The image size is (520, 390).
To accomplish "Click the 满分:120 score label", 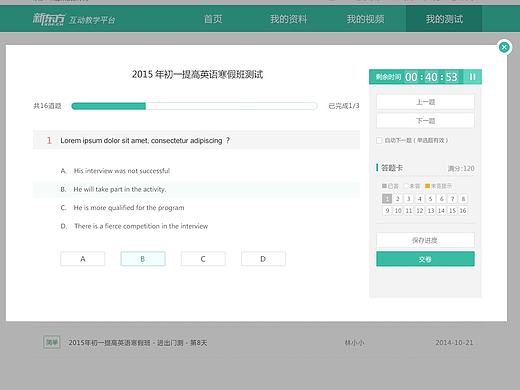I will coord(461,168).
